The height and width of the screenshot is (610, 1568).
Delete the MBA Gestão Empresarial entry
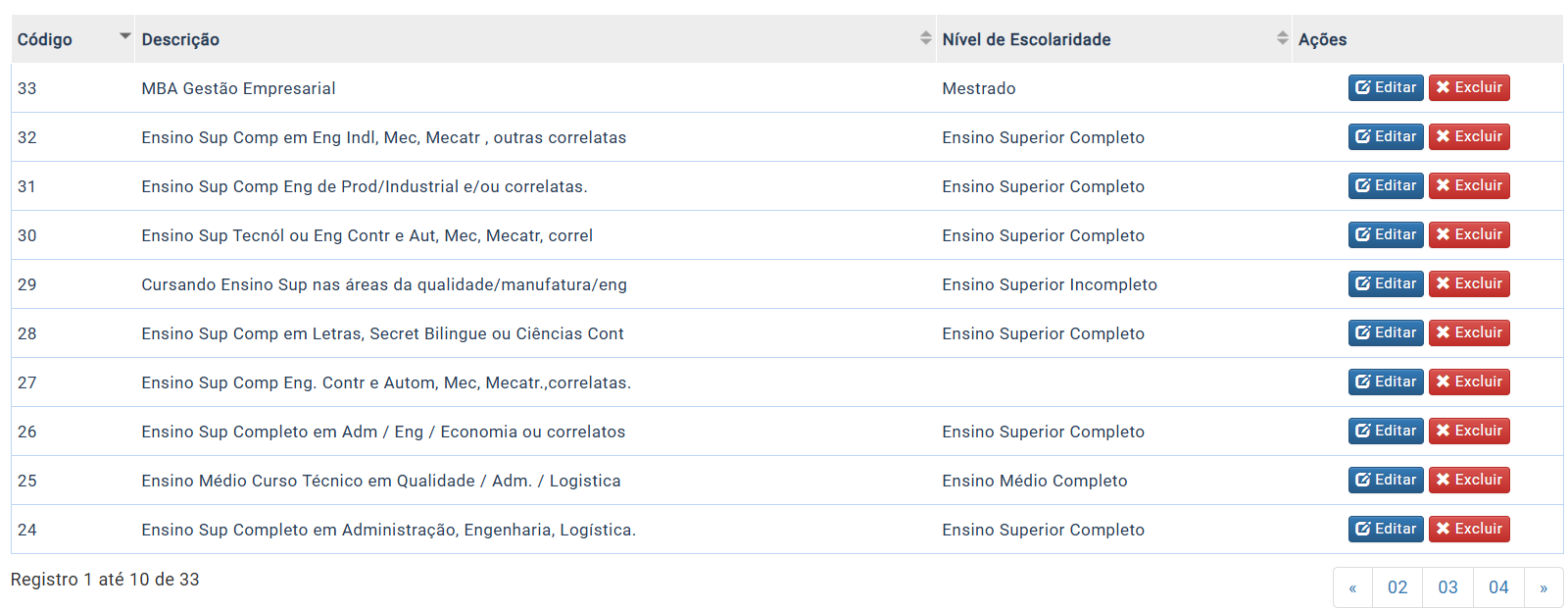1469,87
